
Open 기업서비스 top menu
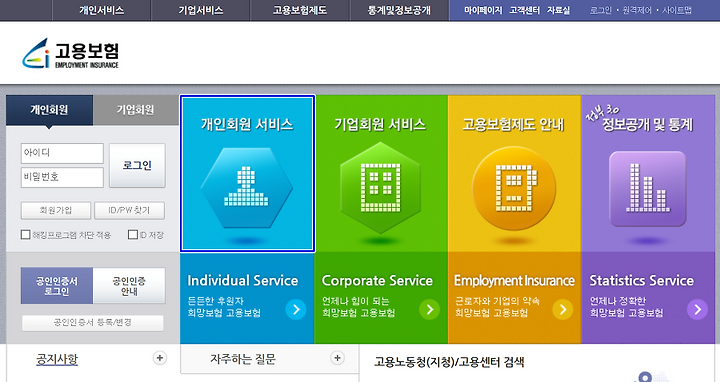[x=201, y=10]
